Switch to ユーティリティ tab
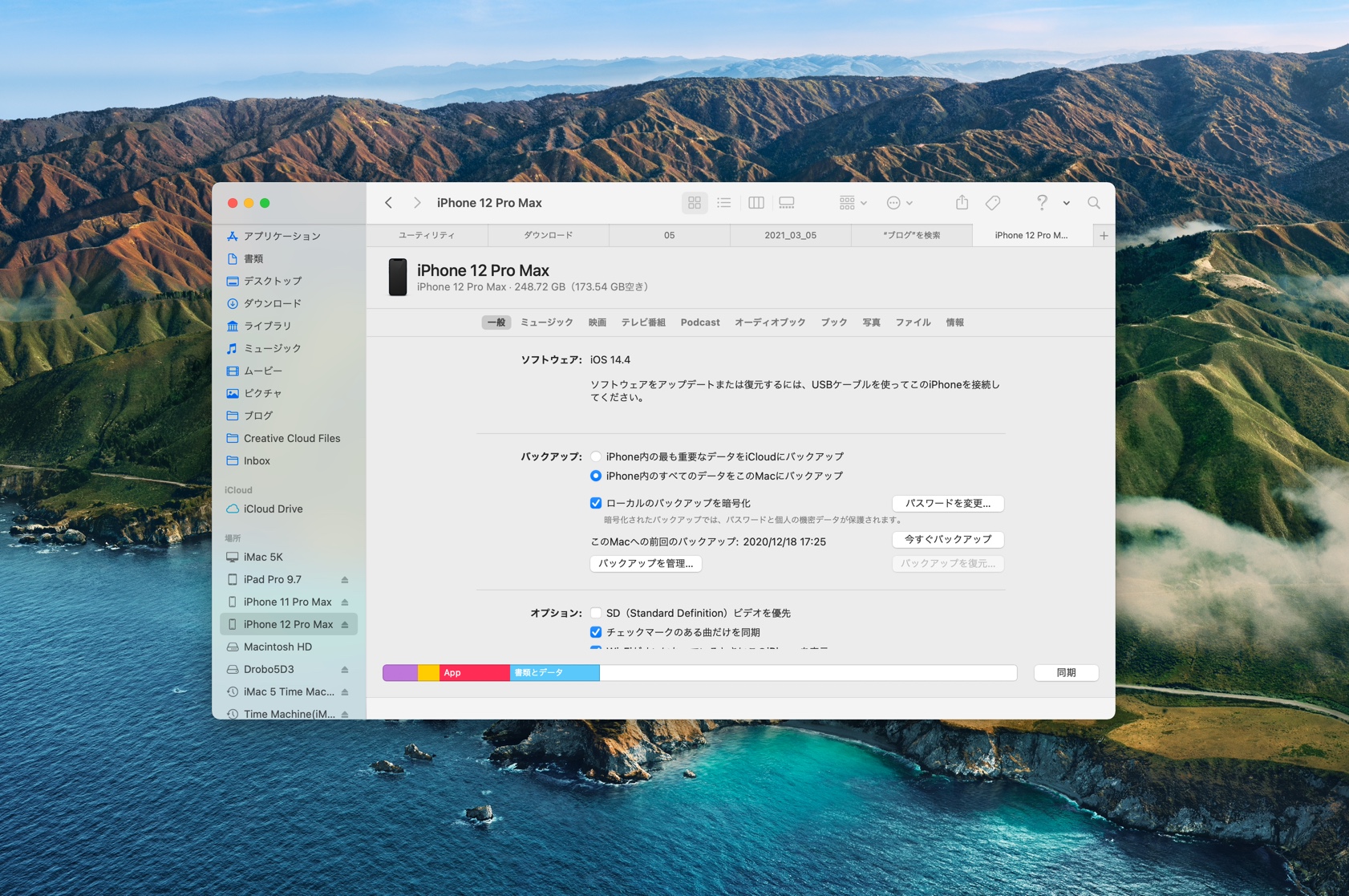Image resolution: width=1349 pixels, height=896 pixels. point(427,235)
